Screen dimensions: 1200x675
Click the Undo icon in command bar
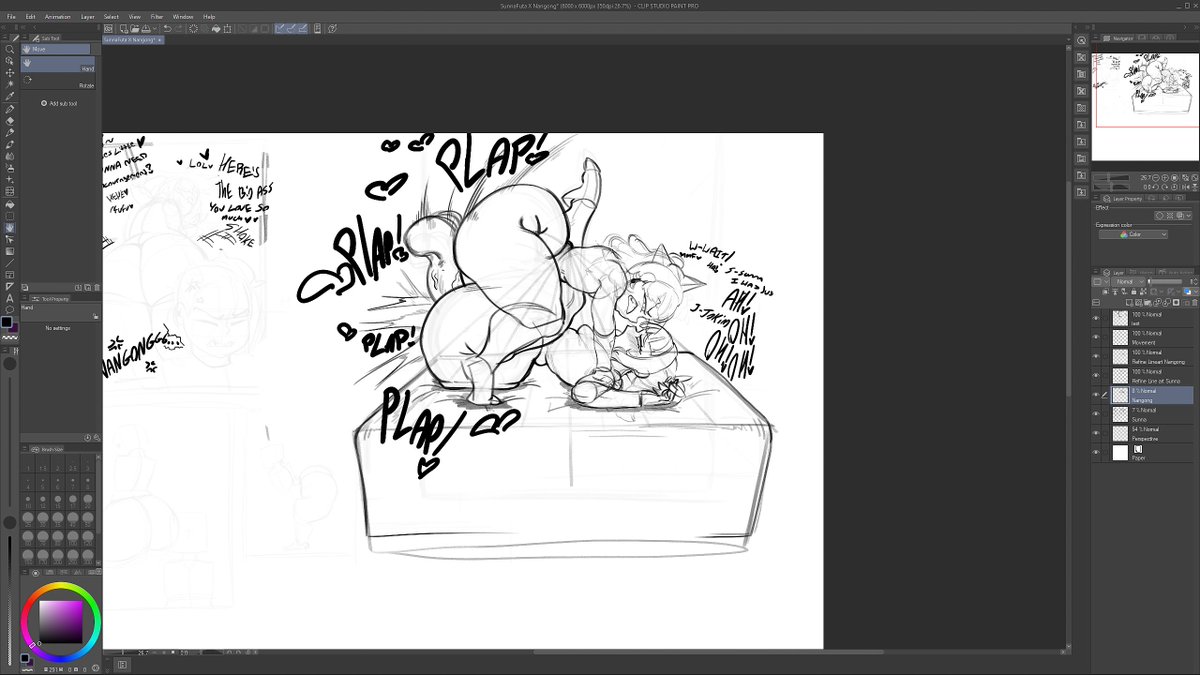[x=167, y=28]
